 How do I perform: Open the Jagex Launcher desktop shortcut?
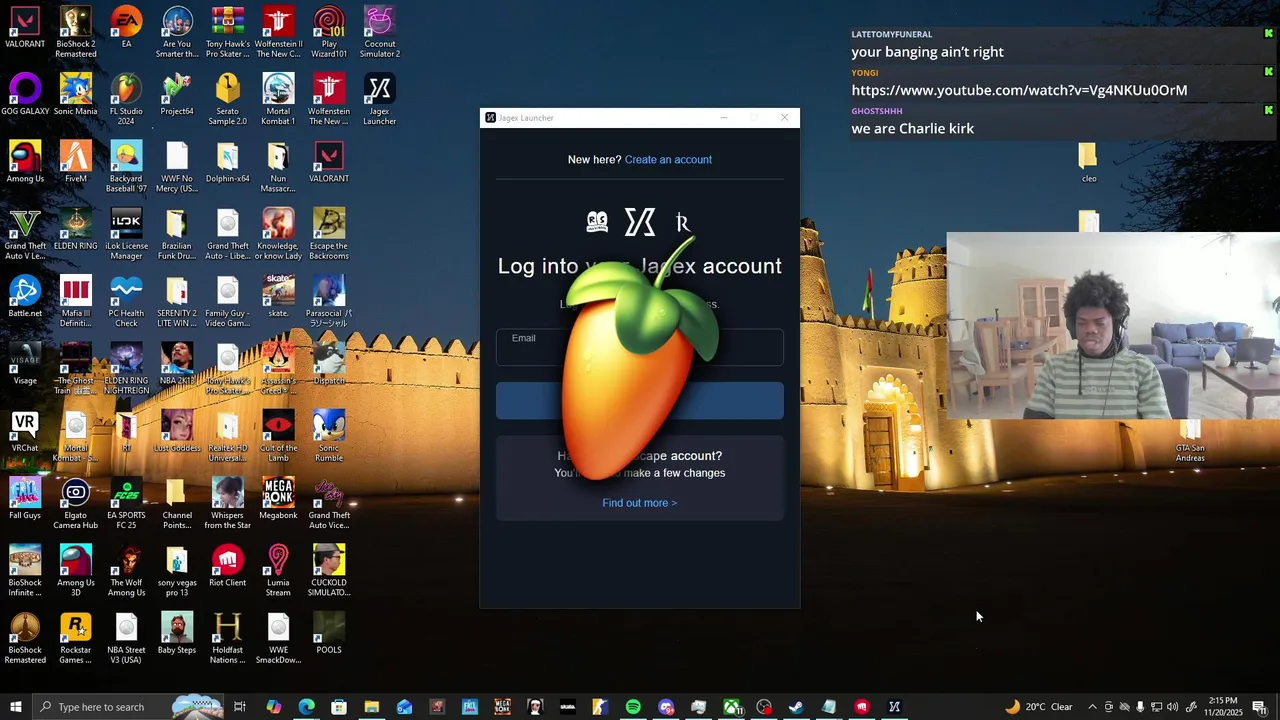379,100
